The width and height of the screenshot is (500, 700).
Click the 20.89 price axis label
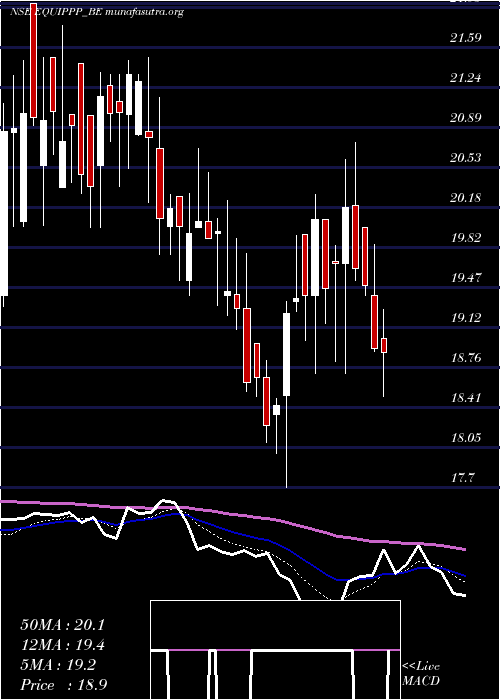tap(466, 117)
